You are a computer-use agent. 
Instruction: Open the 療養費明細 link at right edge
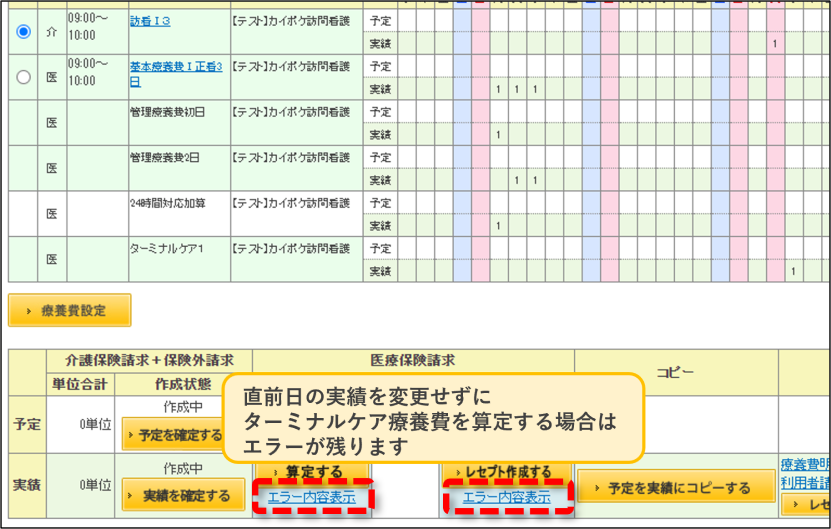[806, 465]
